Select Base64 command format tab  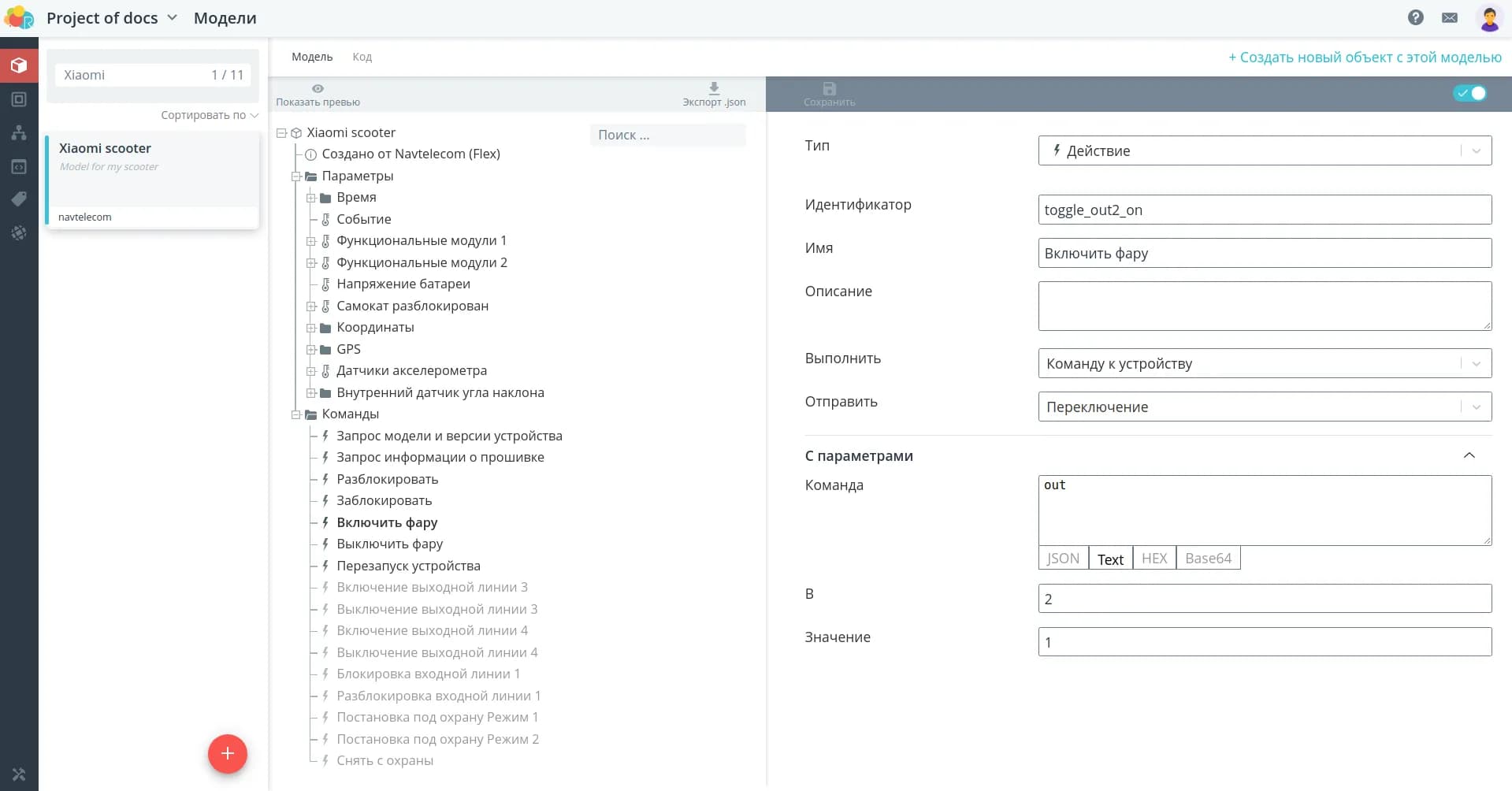[x=1207, y=559]
